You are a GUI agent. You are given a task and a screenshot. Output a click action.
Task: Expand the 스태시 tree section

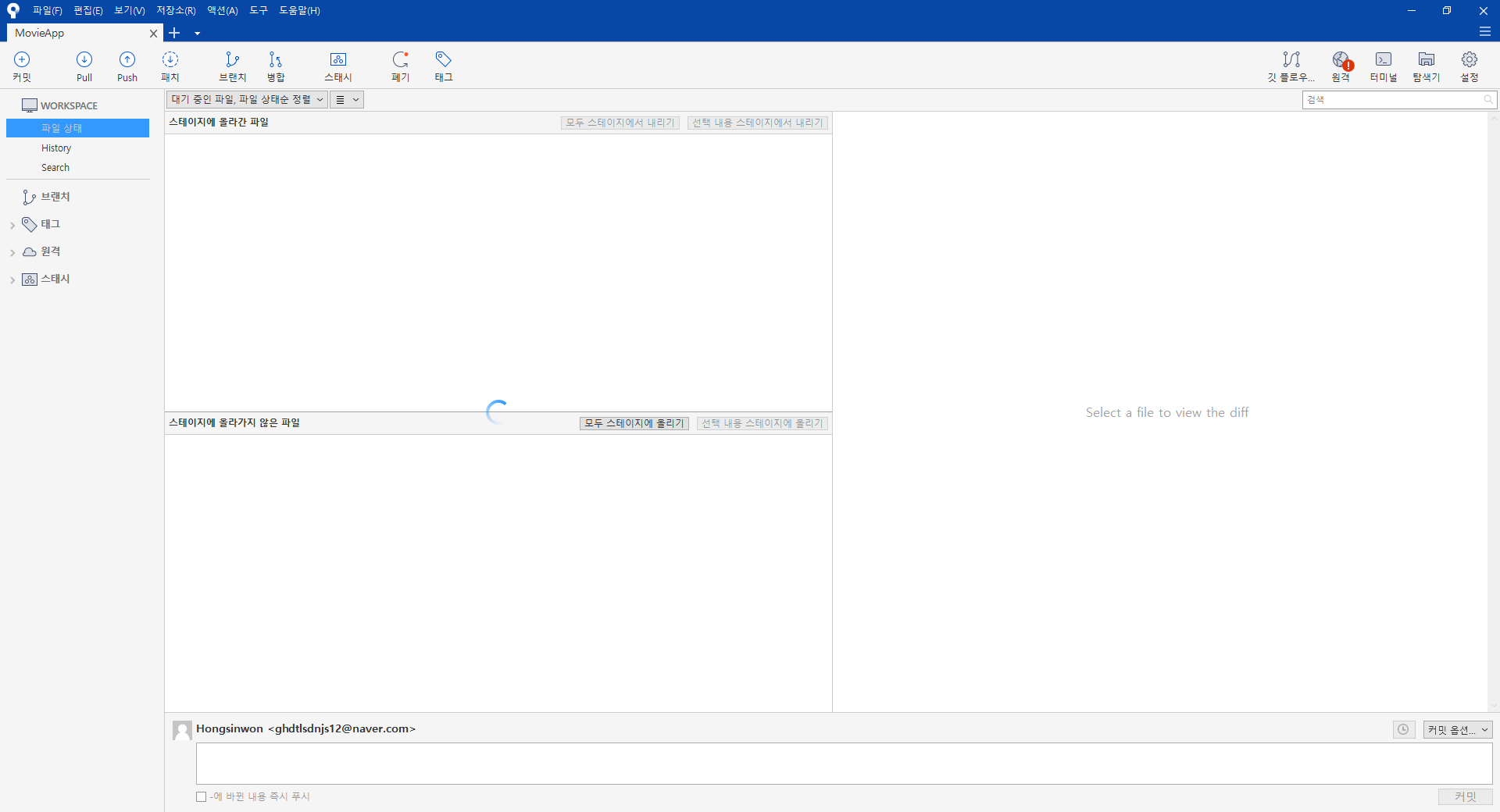[x=12, y=280]
